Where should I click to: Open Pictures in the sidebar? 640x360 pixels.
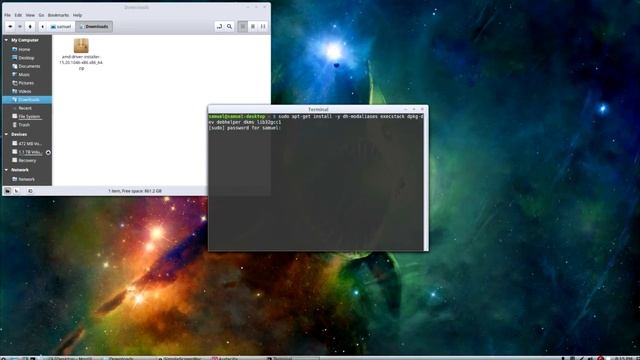click(27, 83)
